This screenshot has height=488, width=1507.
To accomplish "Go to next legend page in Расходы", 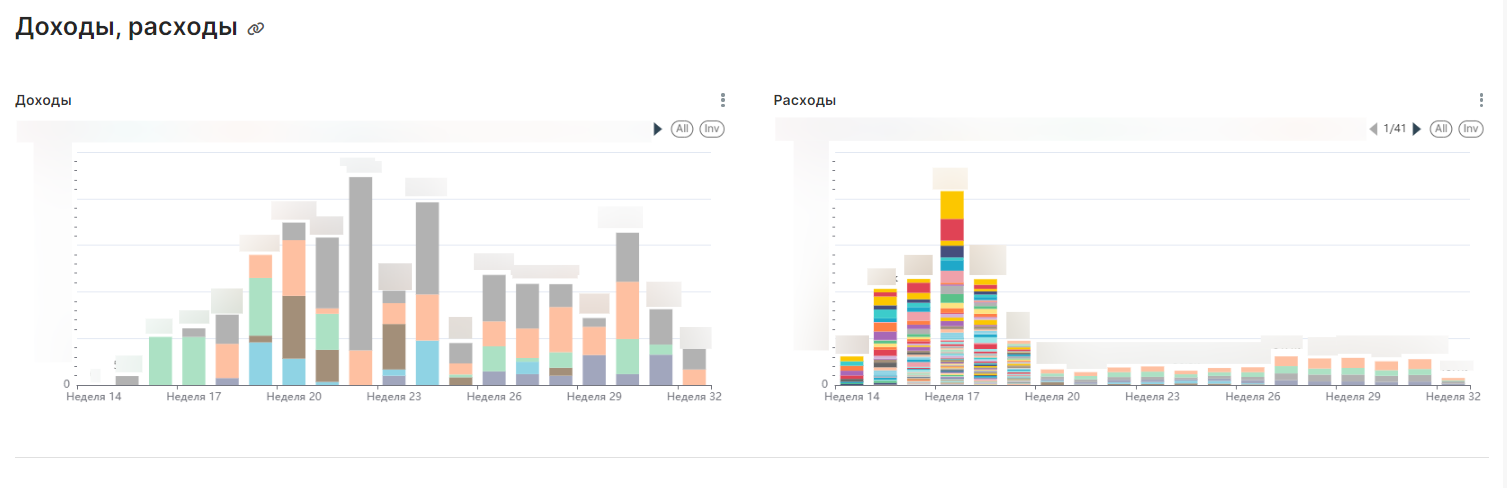I will (x=1416, y=129).
